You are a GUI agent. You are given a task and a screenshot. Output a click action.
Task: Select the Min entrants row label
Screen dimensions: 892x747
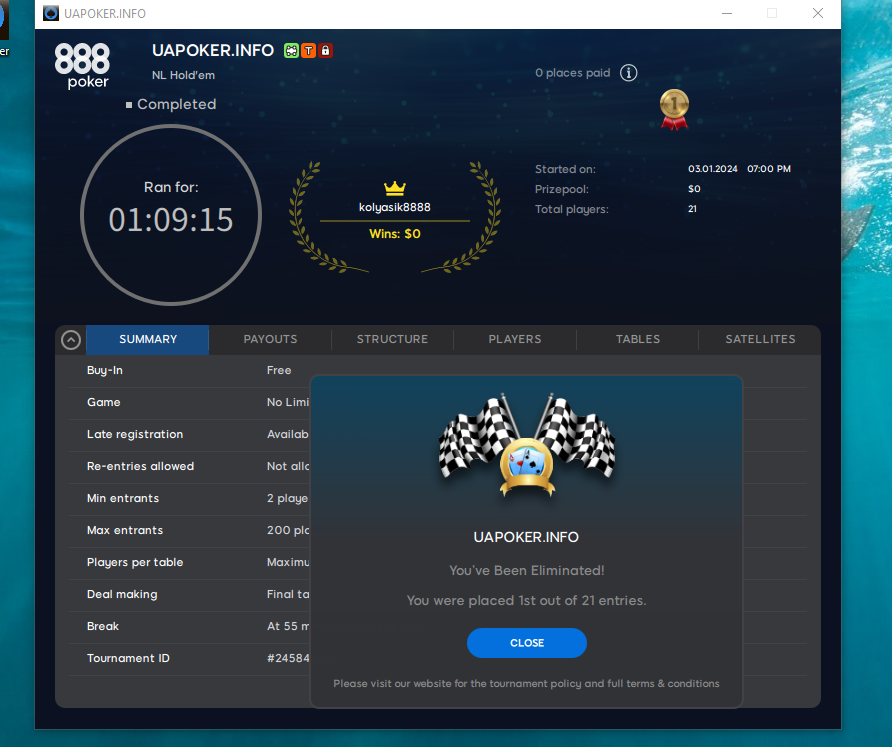(123, 498)
